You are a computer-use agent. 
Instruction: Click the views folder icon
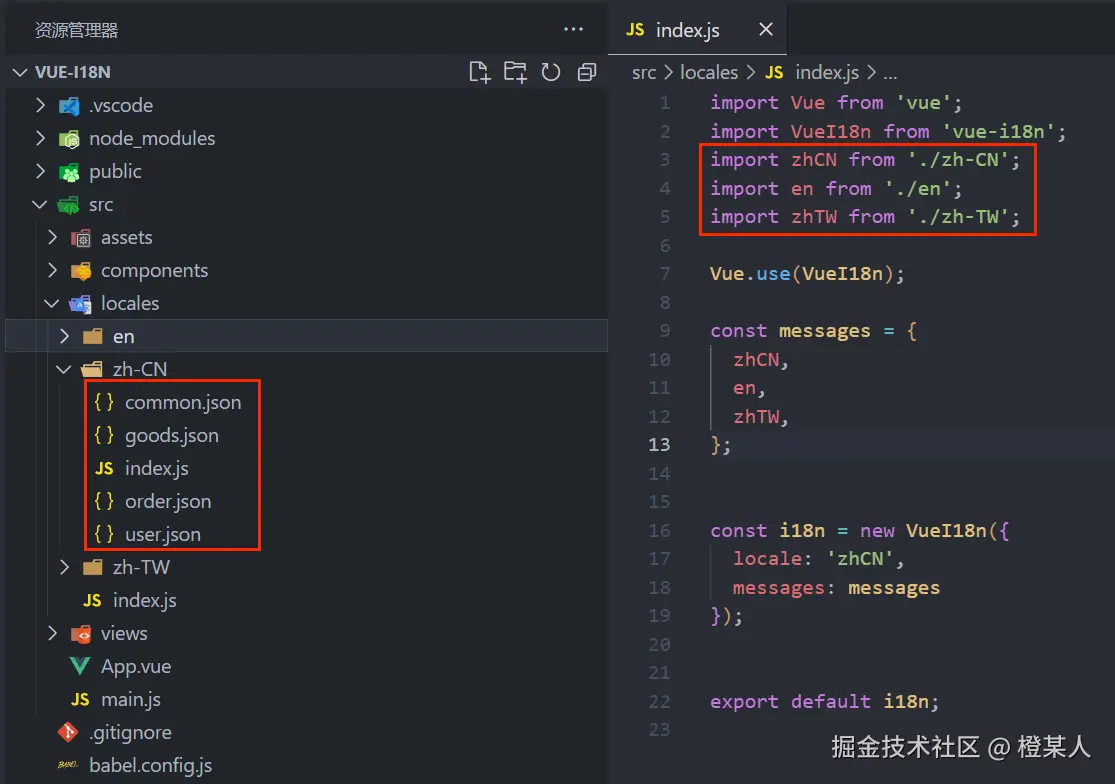point(81,633)
